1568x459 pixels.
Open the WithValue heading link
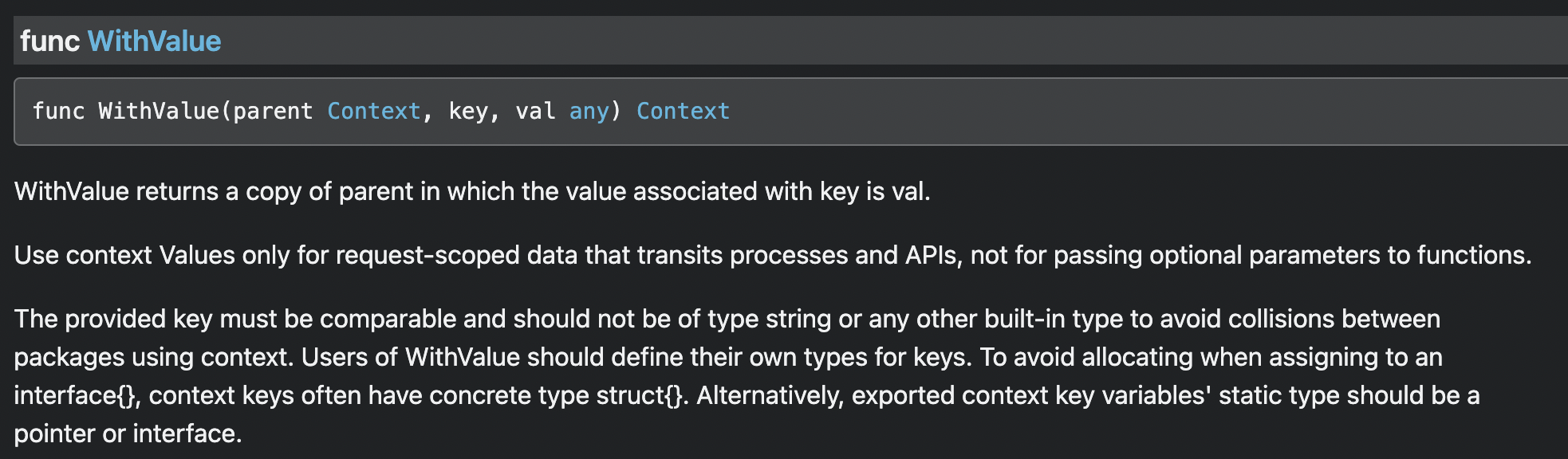154,41
